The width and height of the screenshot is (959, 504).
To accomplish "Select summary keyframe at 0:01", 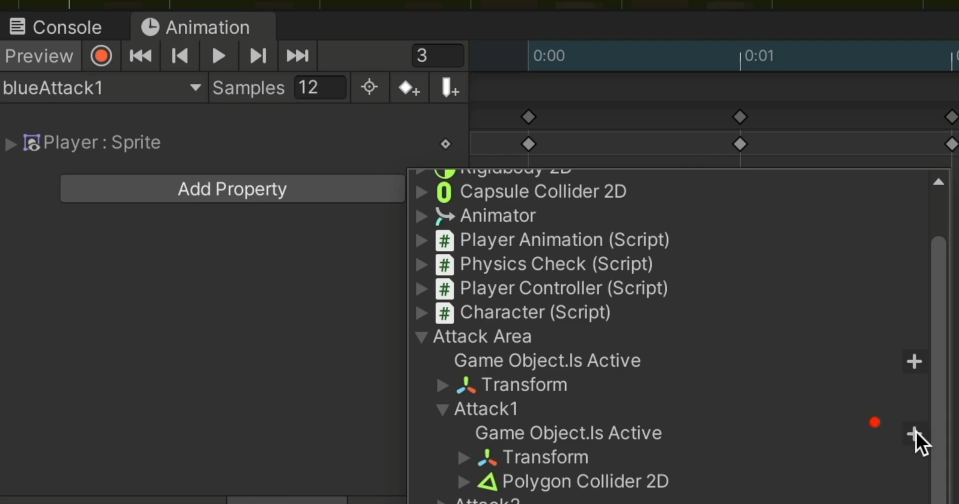I will [740, 117].
